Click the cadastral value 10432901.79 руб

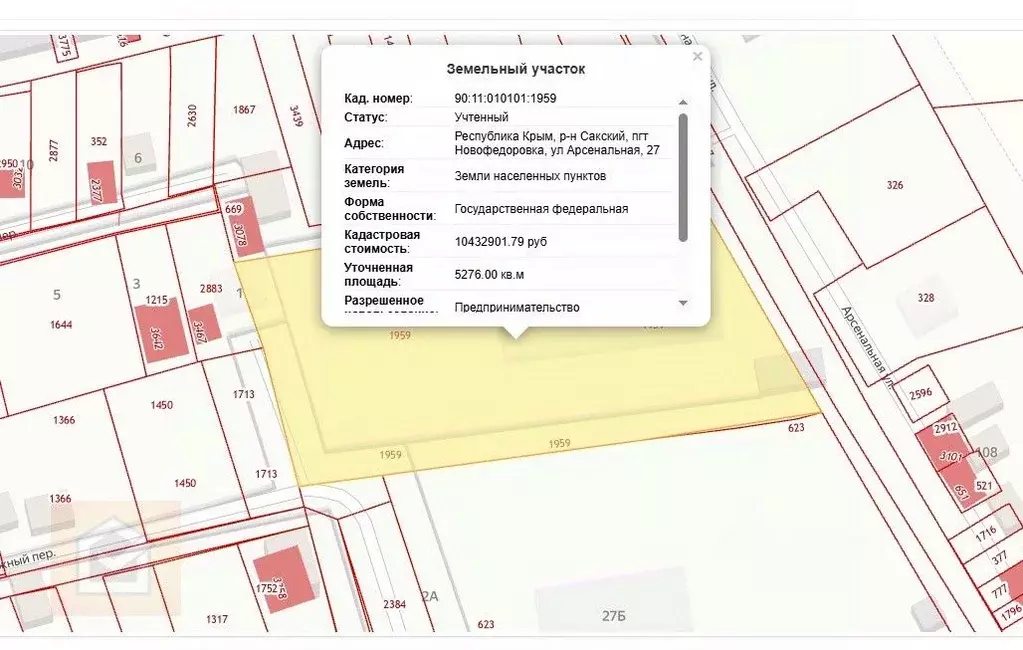click(500, 242)
